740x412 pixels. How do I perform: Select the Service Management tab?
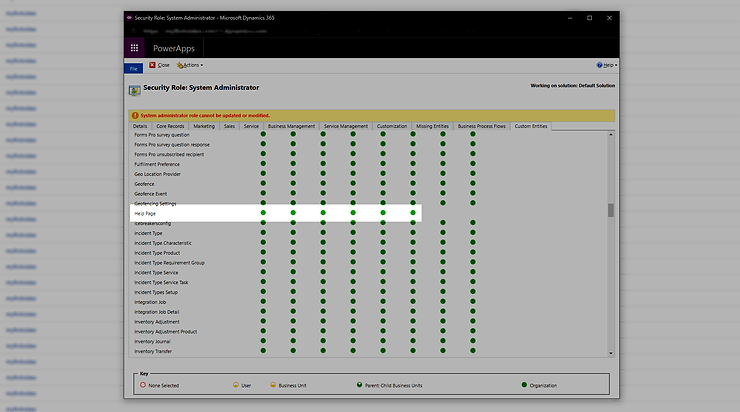point(345,126)
